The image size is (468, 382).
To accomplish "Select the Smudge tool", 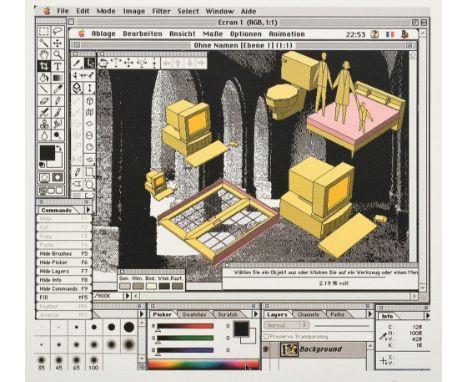I will point(58,124).
